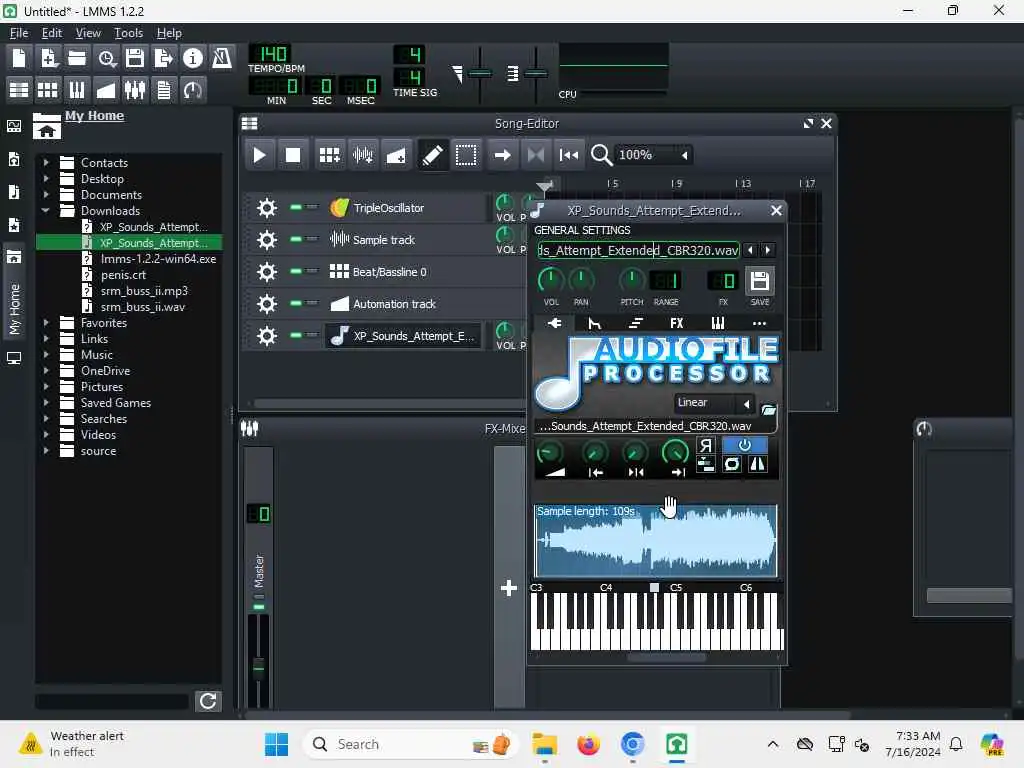The width and height of the screenshot is (1024, 768).
Task: Open the Tools menu
Action: point(128,33)
